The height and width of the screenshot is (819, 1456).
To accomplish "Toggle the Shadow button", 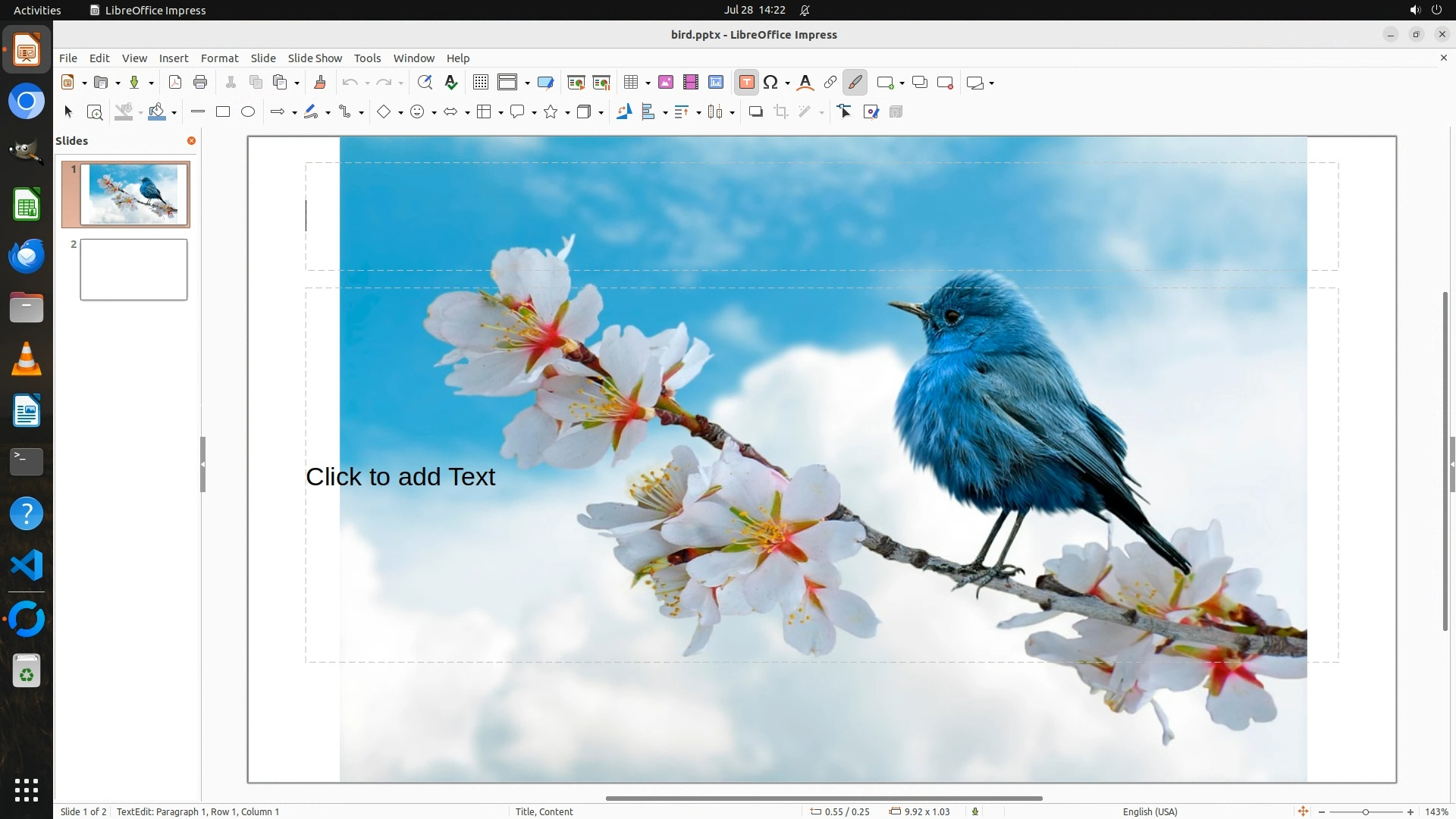I will 755,112.
